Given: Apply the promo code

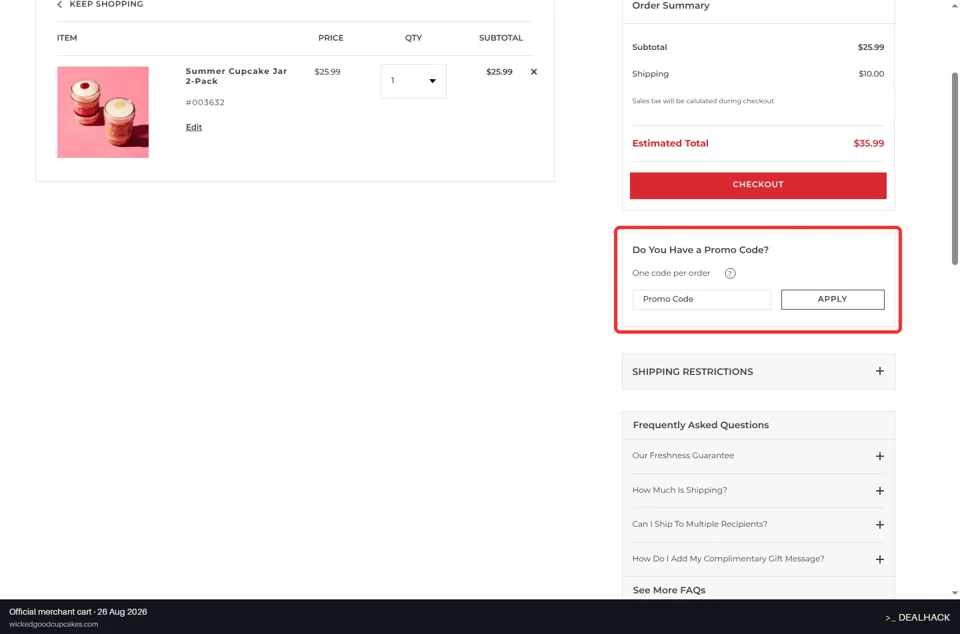Looking at the screenshot, I should 833,299.
